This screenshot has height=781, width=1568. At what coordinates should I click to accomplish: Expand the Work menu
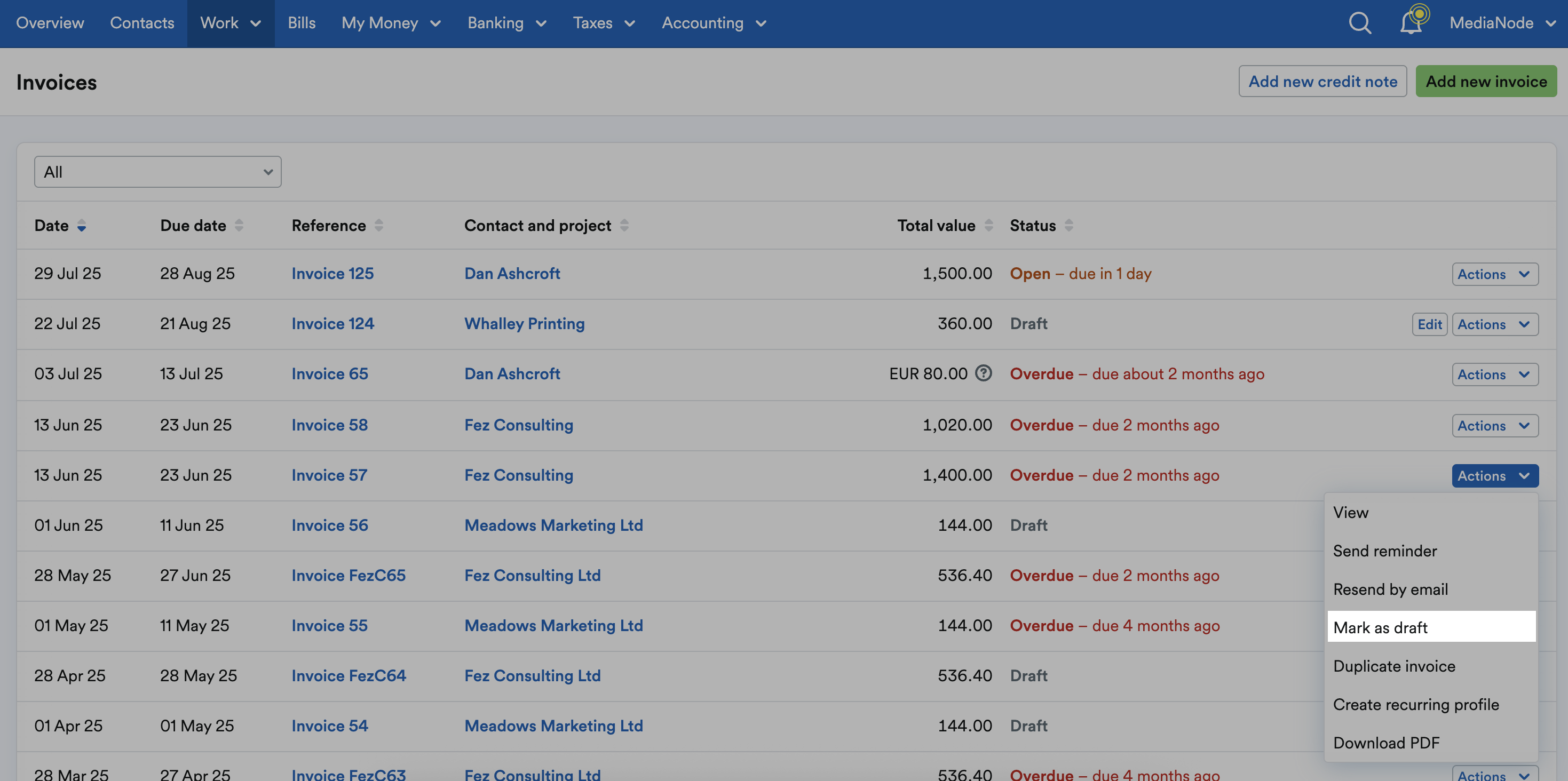click(x=231, y=23)
